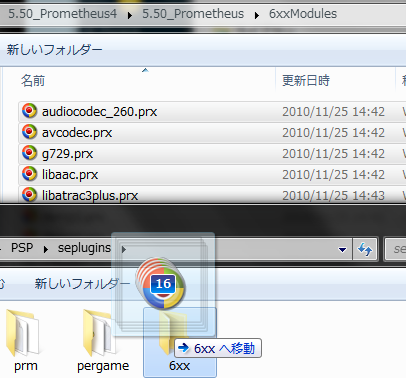Click the libaac.prx file icon
Viewport: 406px width, 378px height.
coord(29,174)
